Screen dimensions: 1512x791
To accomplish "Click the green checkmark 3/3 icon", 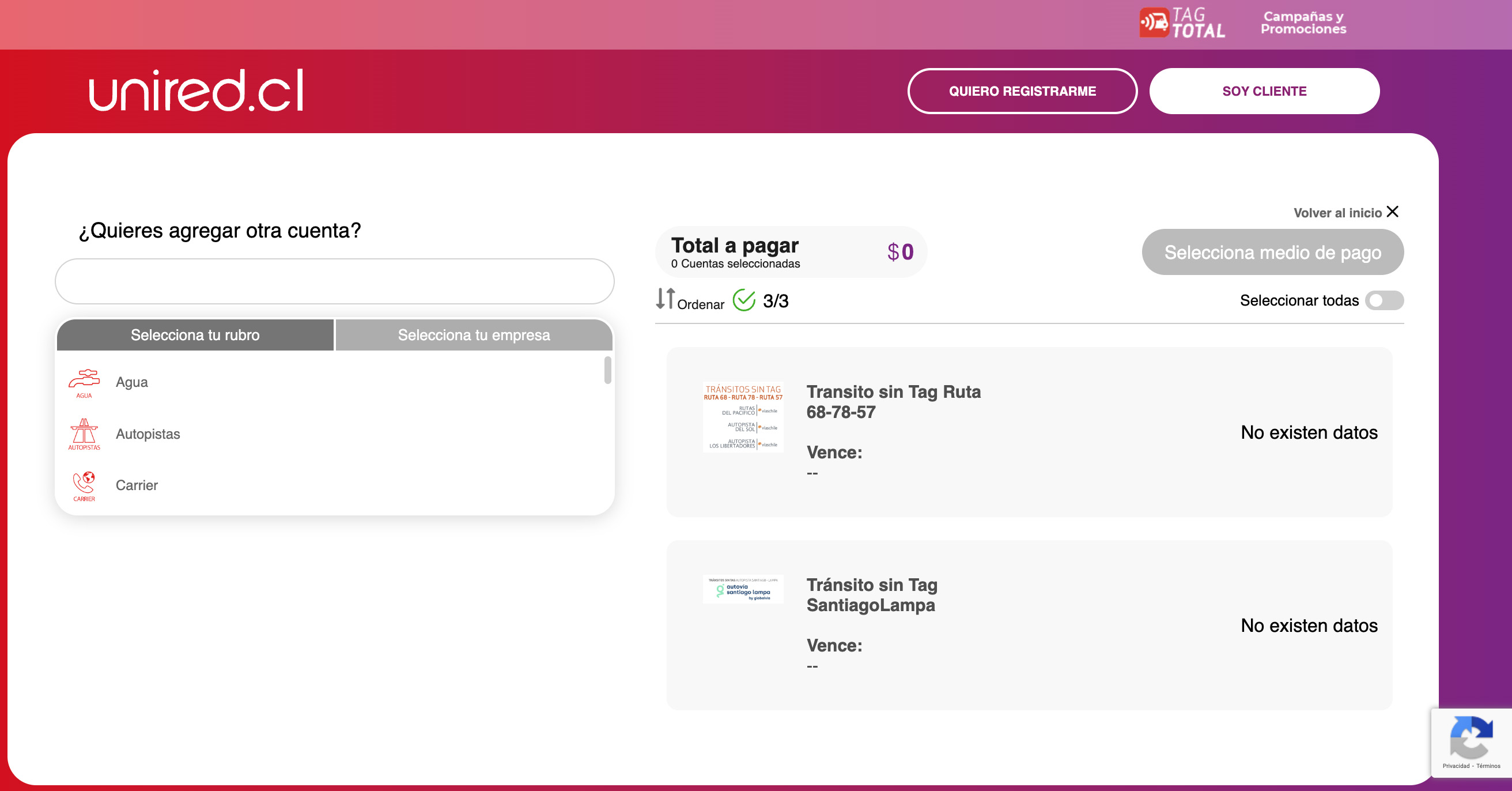I will pos(744,300).
